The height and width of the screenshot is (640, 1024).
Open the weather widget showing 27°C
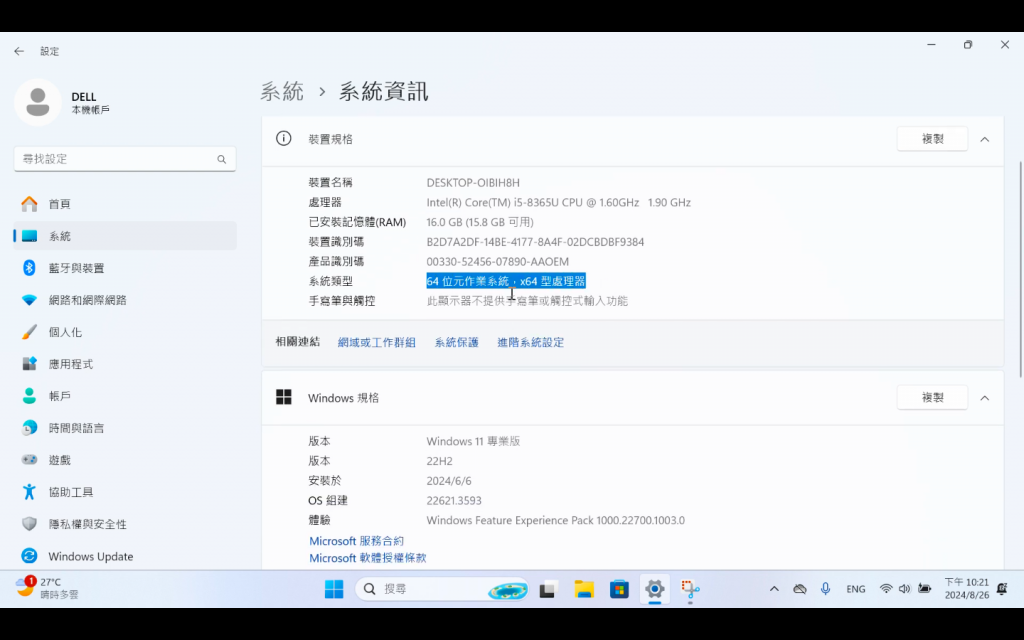click(x=47, y=588)
